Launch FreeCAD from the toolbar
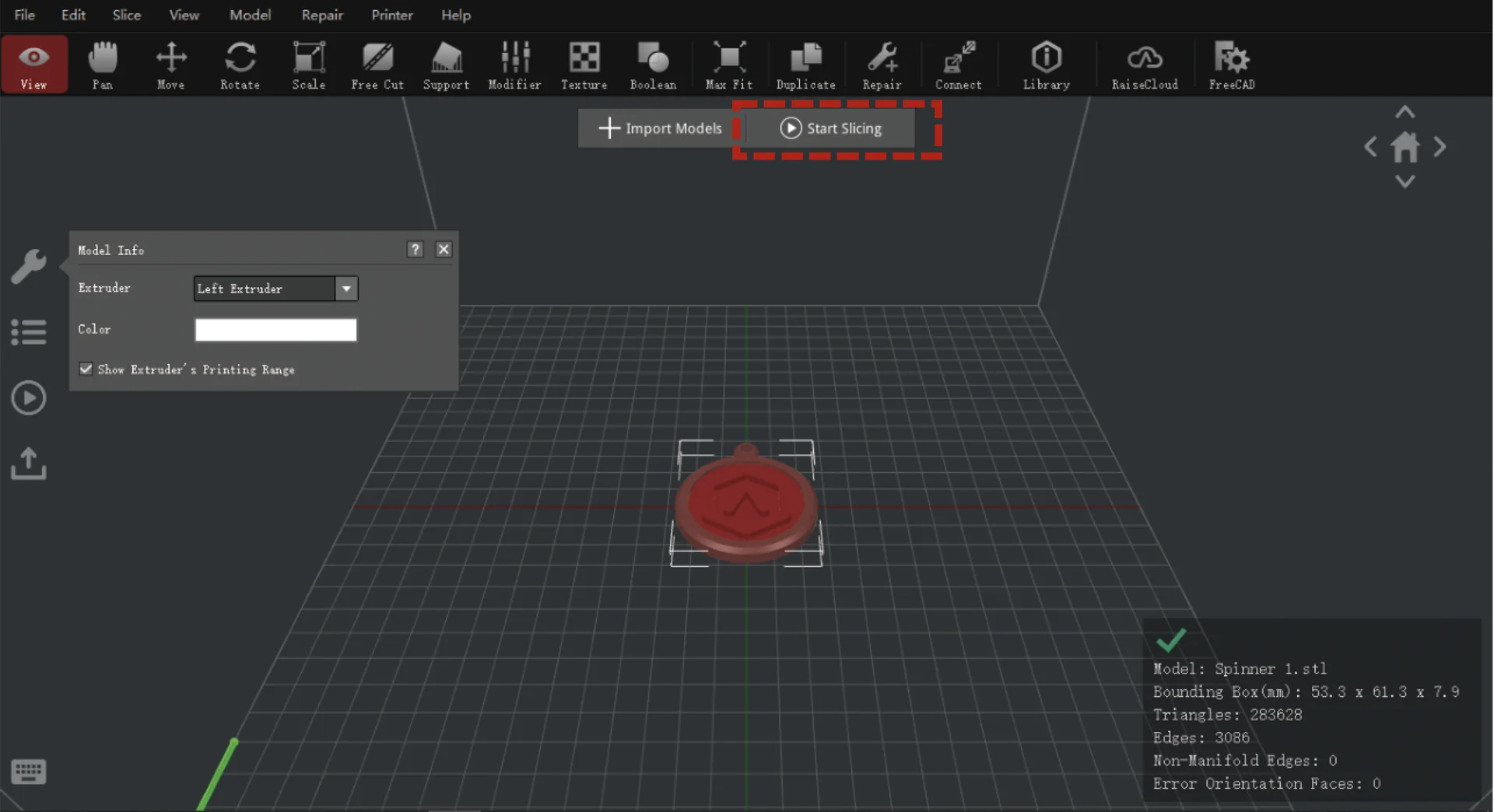 tap(1232, 65)
